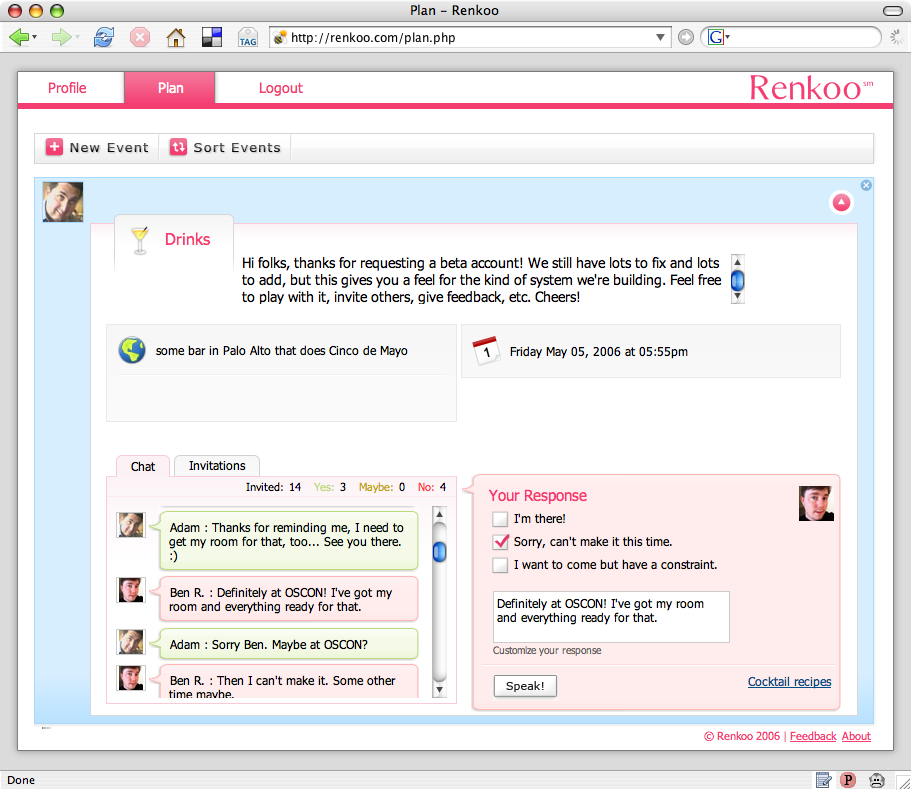
Task: Open the search engine chooser dropdown
Action: [727, 38]
